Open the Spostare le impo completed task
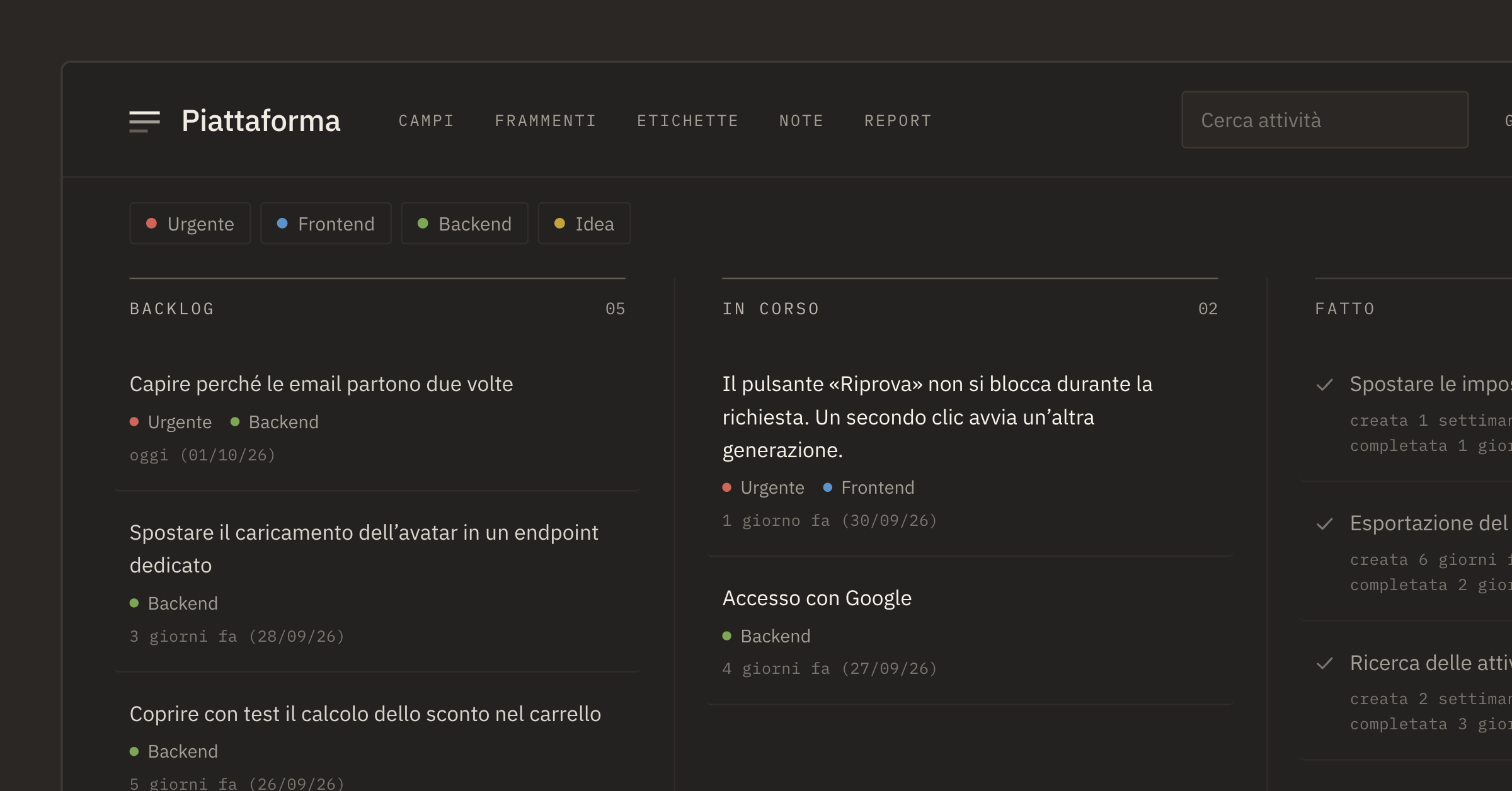Viewport: 1512px width, 791px height. pyautogui.click(x=1407, y=415)
